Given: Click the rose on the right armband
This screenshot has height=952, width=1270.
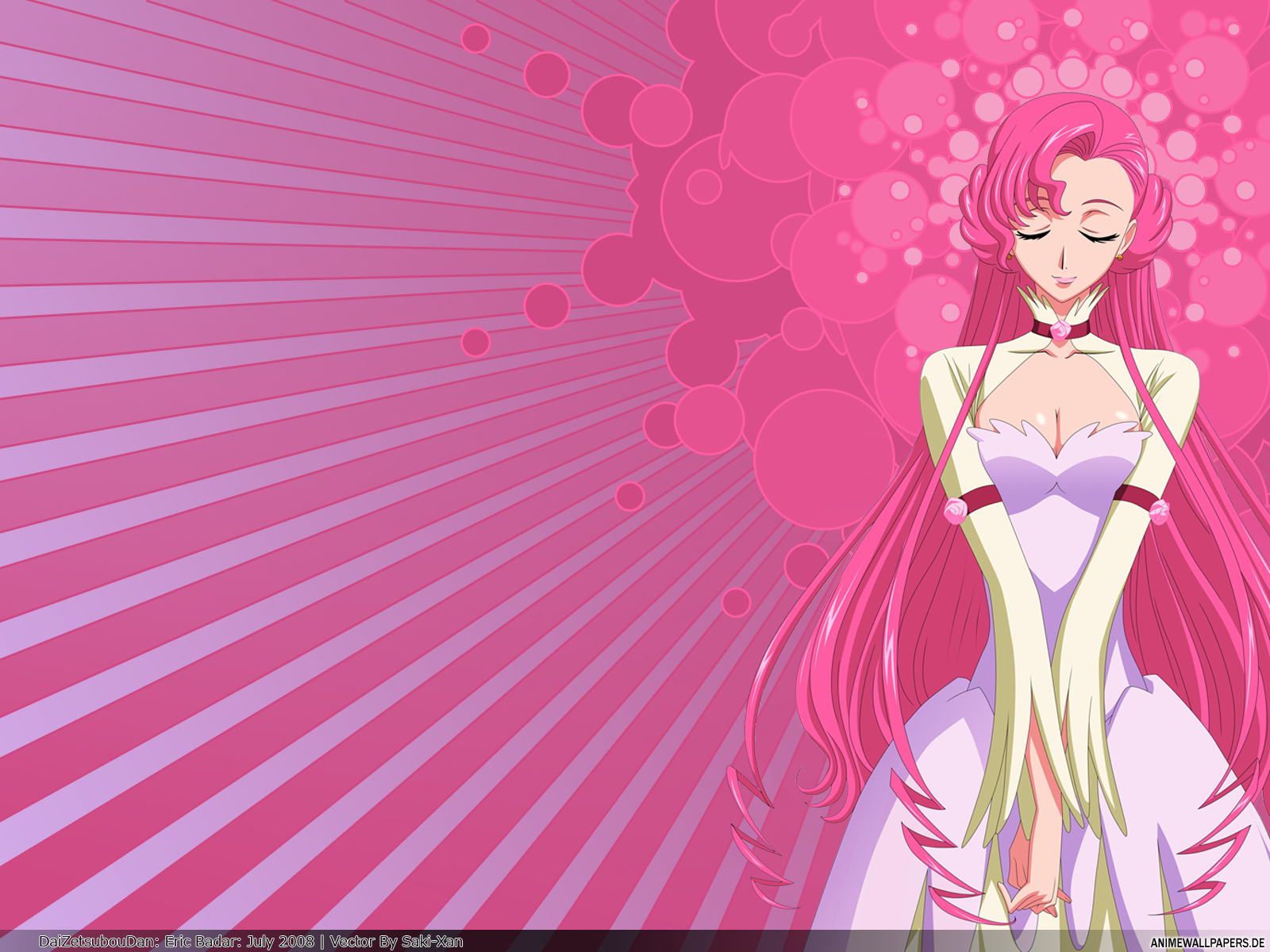Looking at the screenshot, I should (x=1160, y=509).
